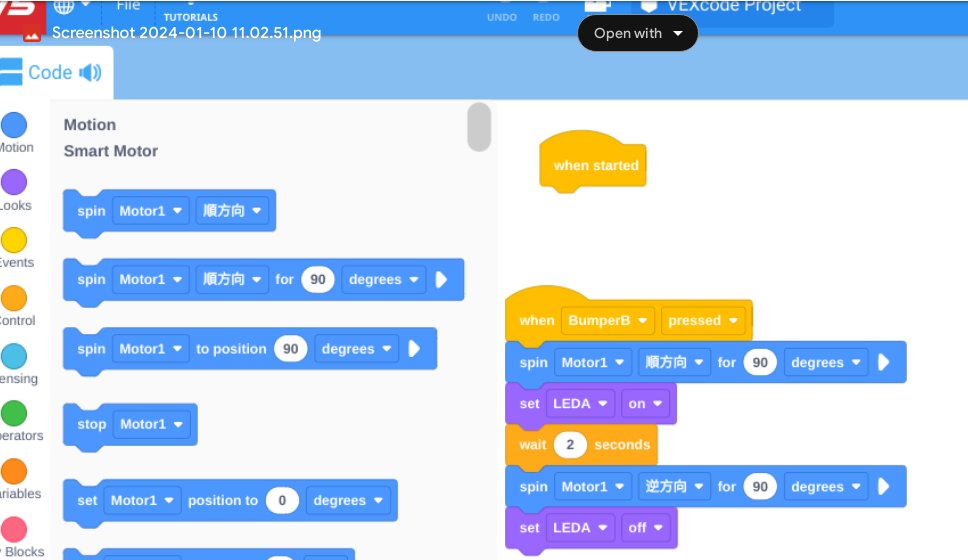Click the UNDO button
Image resolution: width=968 pixels, height=560 pixels.
[x=502, y=17]
